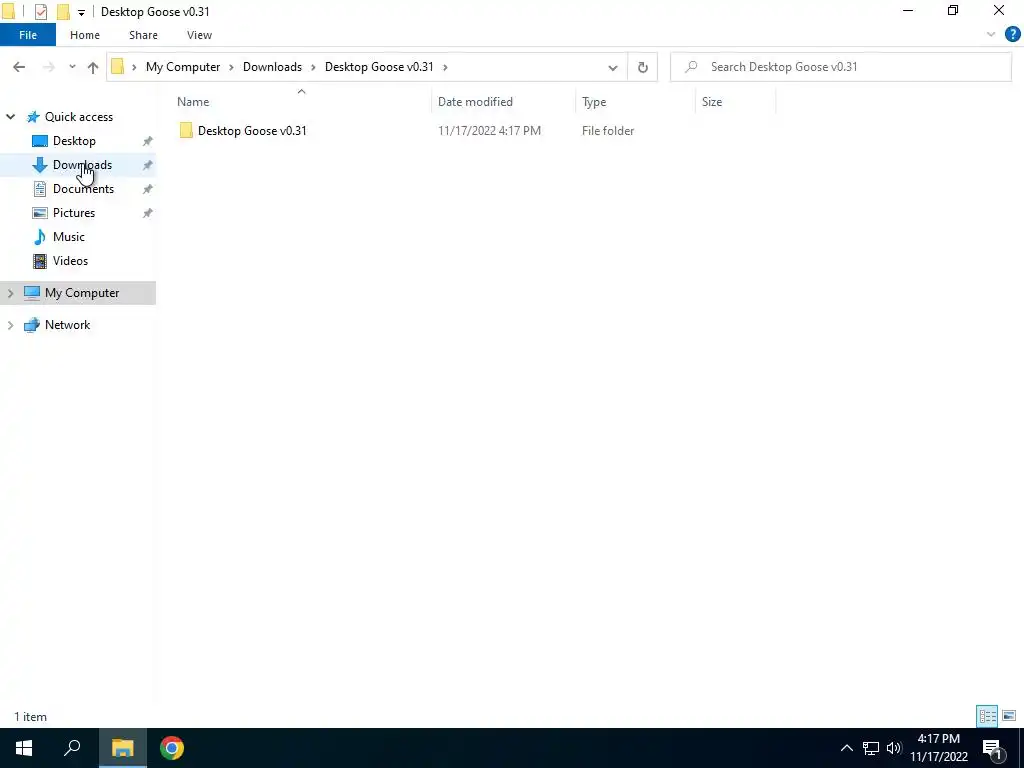
Task: Click the pin icon beside Desktop
Action: (x=148, y=141)
